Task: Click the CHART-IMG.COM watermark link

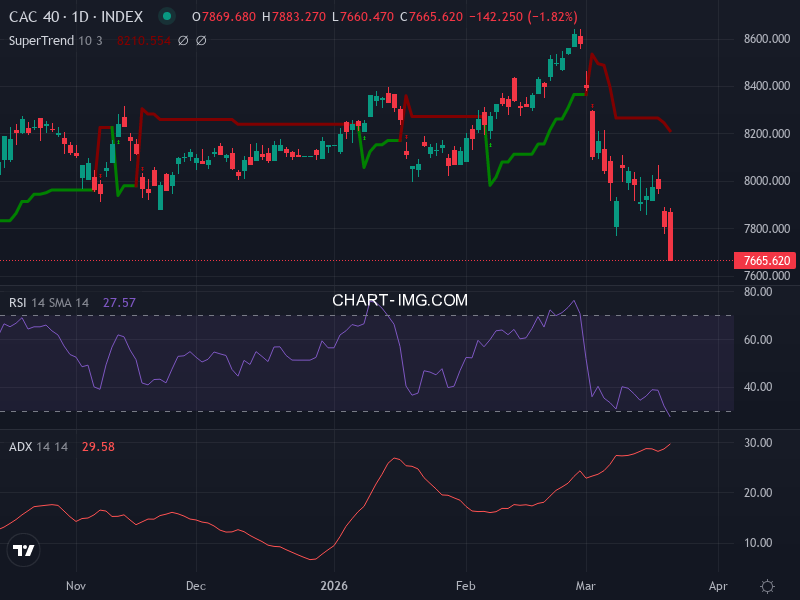Action: [400, 299]
